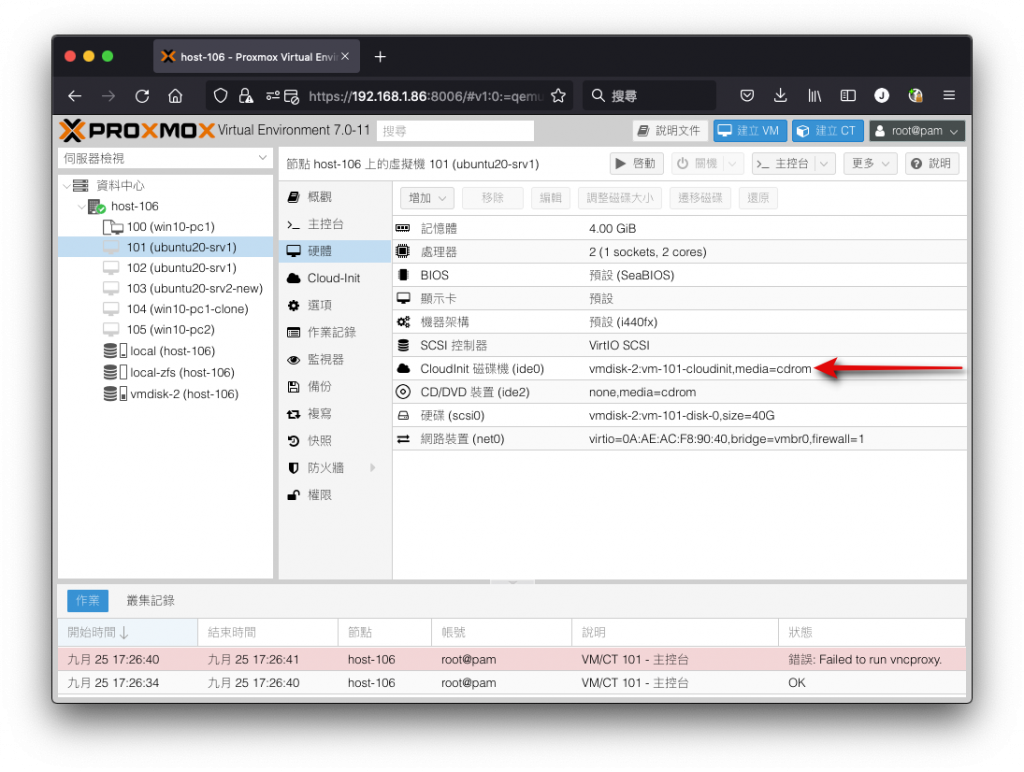Select VM 103 (ubuntu20-srv2-new)
Viewport: 1024px width, 772px height.
coord(195,288)
